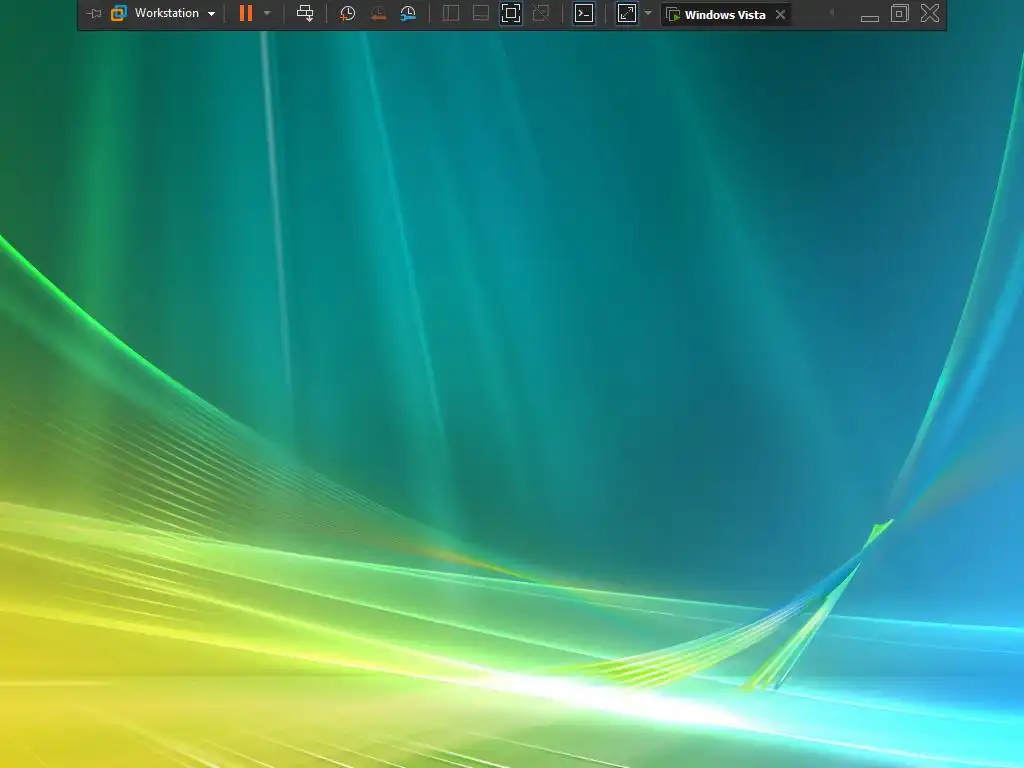Viewport: 1024px width, 768px height.
Task: Close the Windows Vista tab
Action: 780,14
